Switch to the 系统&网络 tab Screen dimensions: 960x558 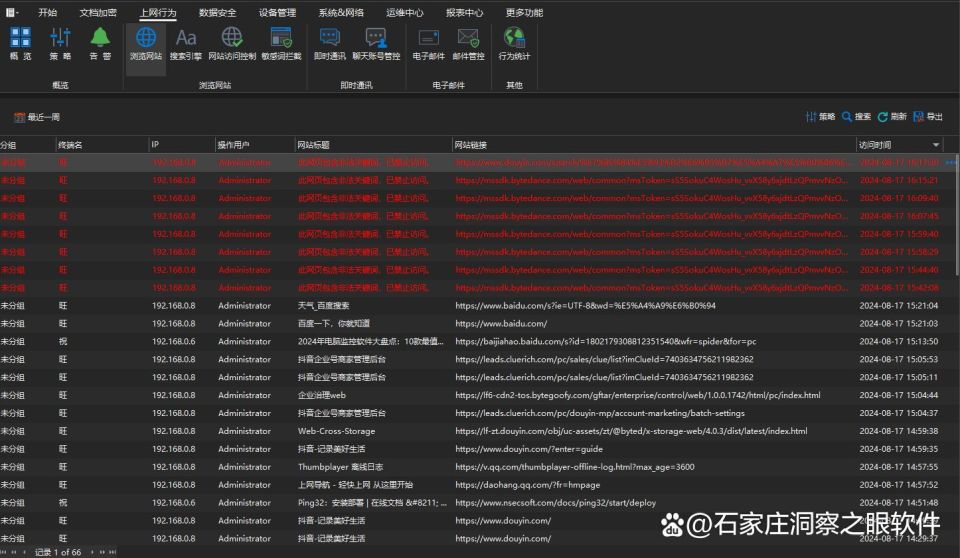pos(341,12)
